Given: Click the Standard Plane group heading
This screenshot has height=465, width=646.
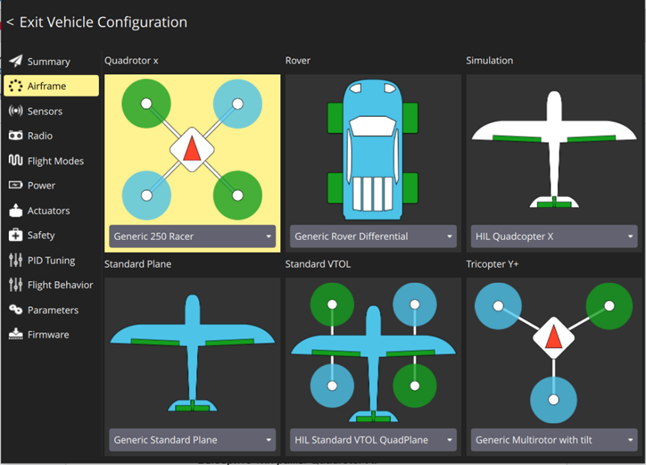Looking at the screenshot, I should pyautogui.click(x=138, y=264).
